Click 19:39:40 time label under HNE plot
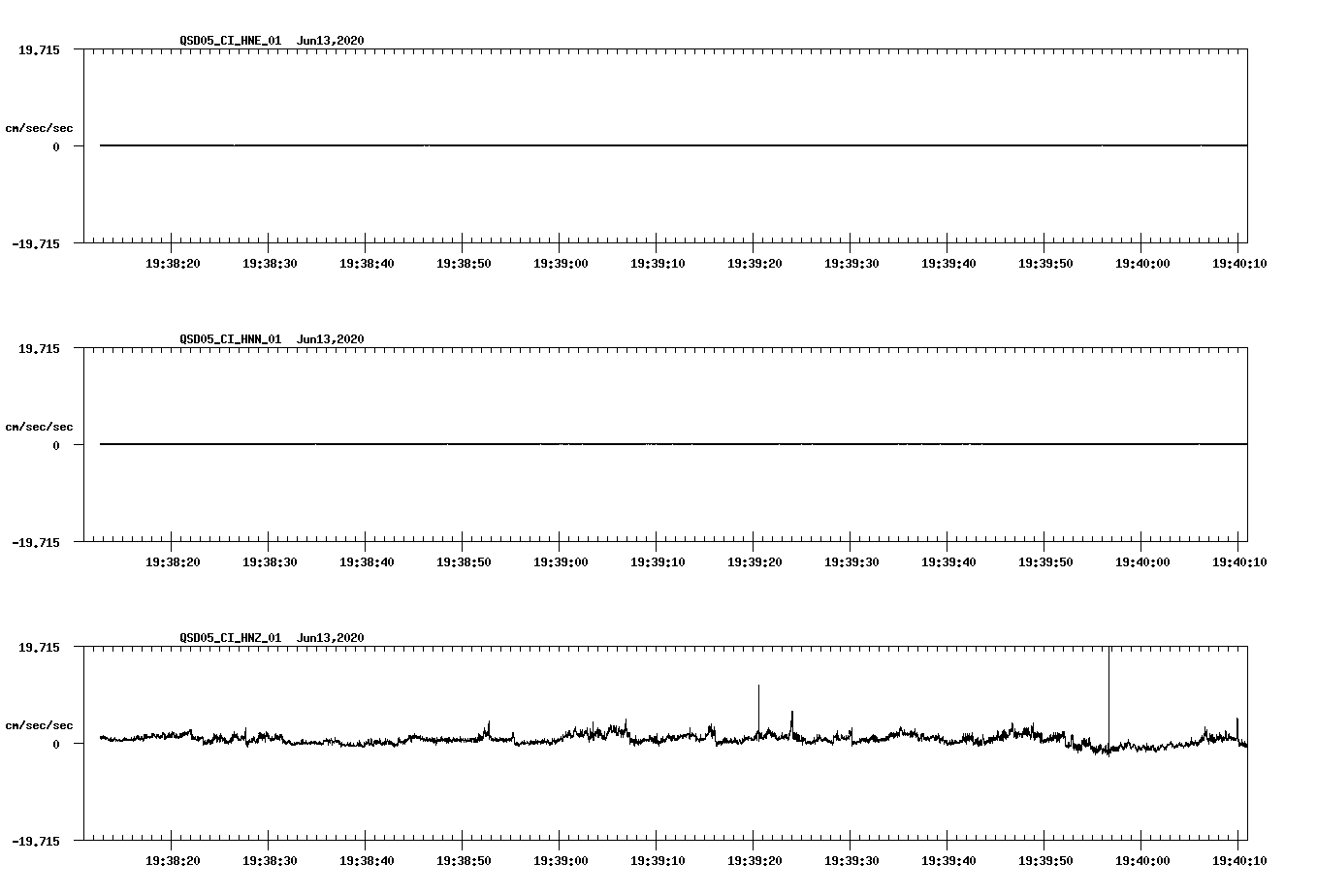Image resolution: width=1317 pixels, height=896 pixels. 948,264
